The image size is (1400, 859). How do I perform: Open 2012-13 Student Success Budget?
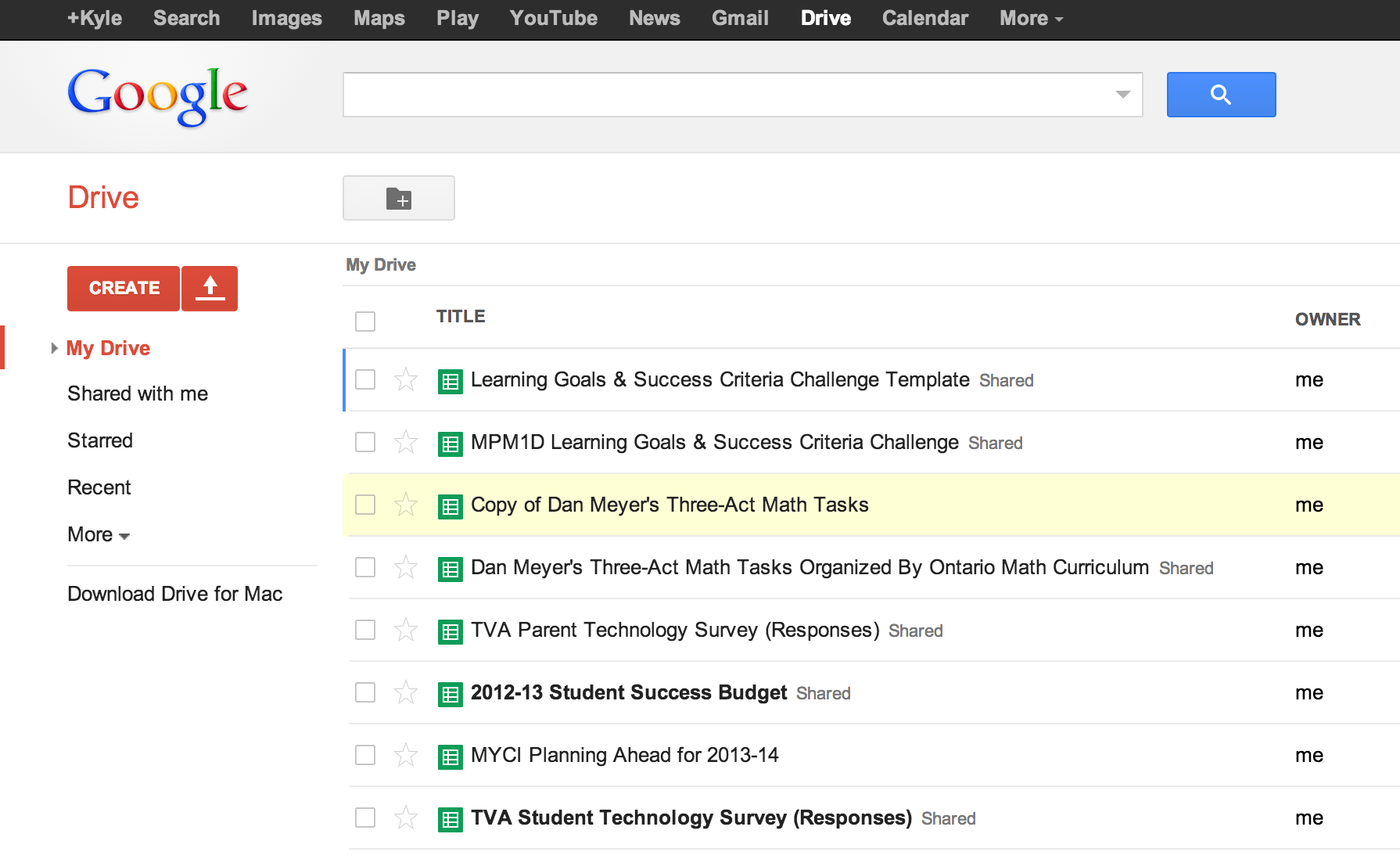629,692
